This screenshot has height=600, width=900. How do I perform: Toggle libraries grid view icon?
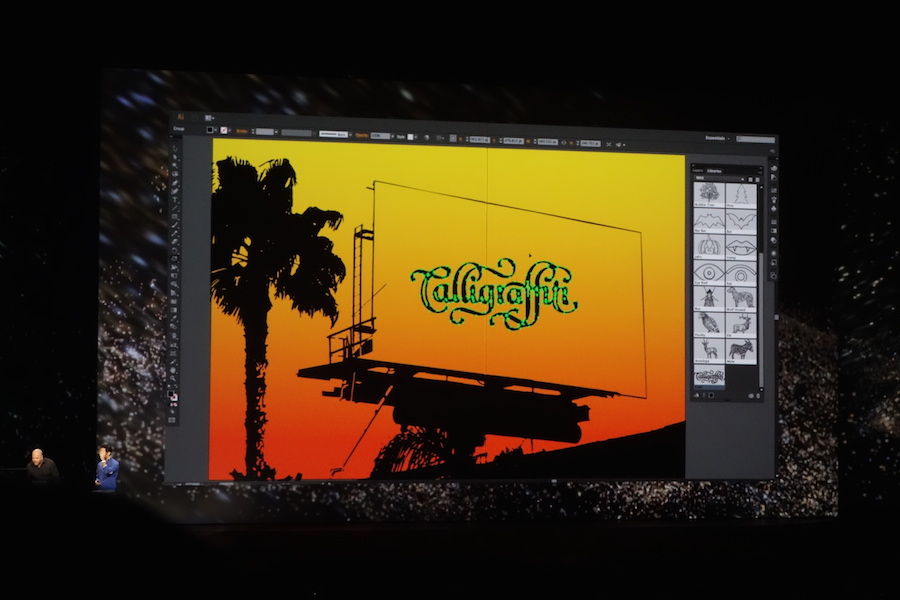751,180
